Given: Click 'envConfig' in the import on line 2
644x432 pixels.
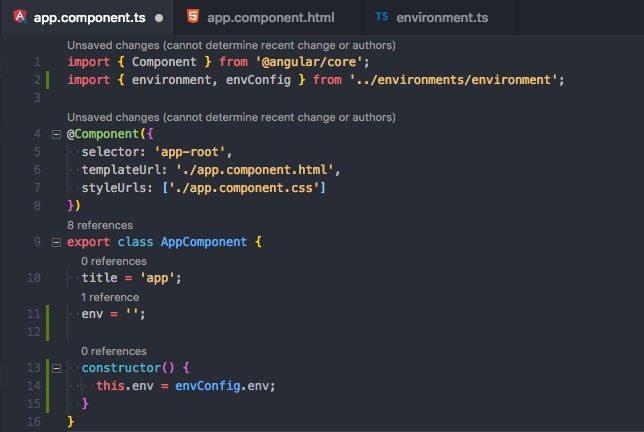Looking at the screenshot, I should click(x=258, y=80).
